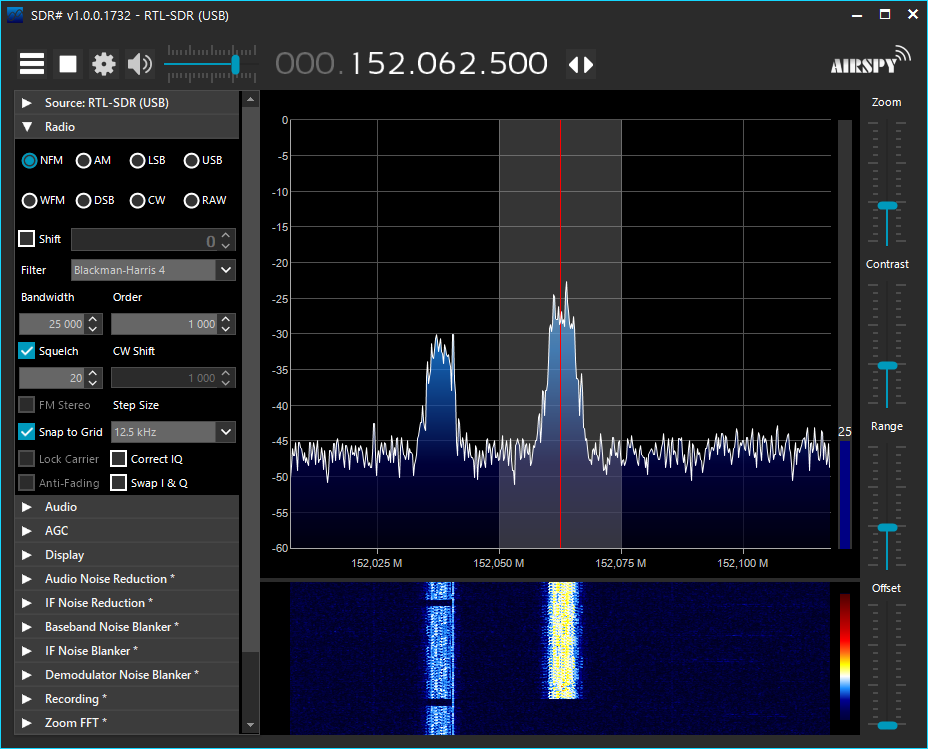Image resolution: width=928 pixels, height=749 pixels.
Task: Enable the Swap I & Q checkbox
Action: click(118, 483)
